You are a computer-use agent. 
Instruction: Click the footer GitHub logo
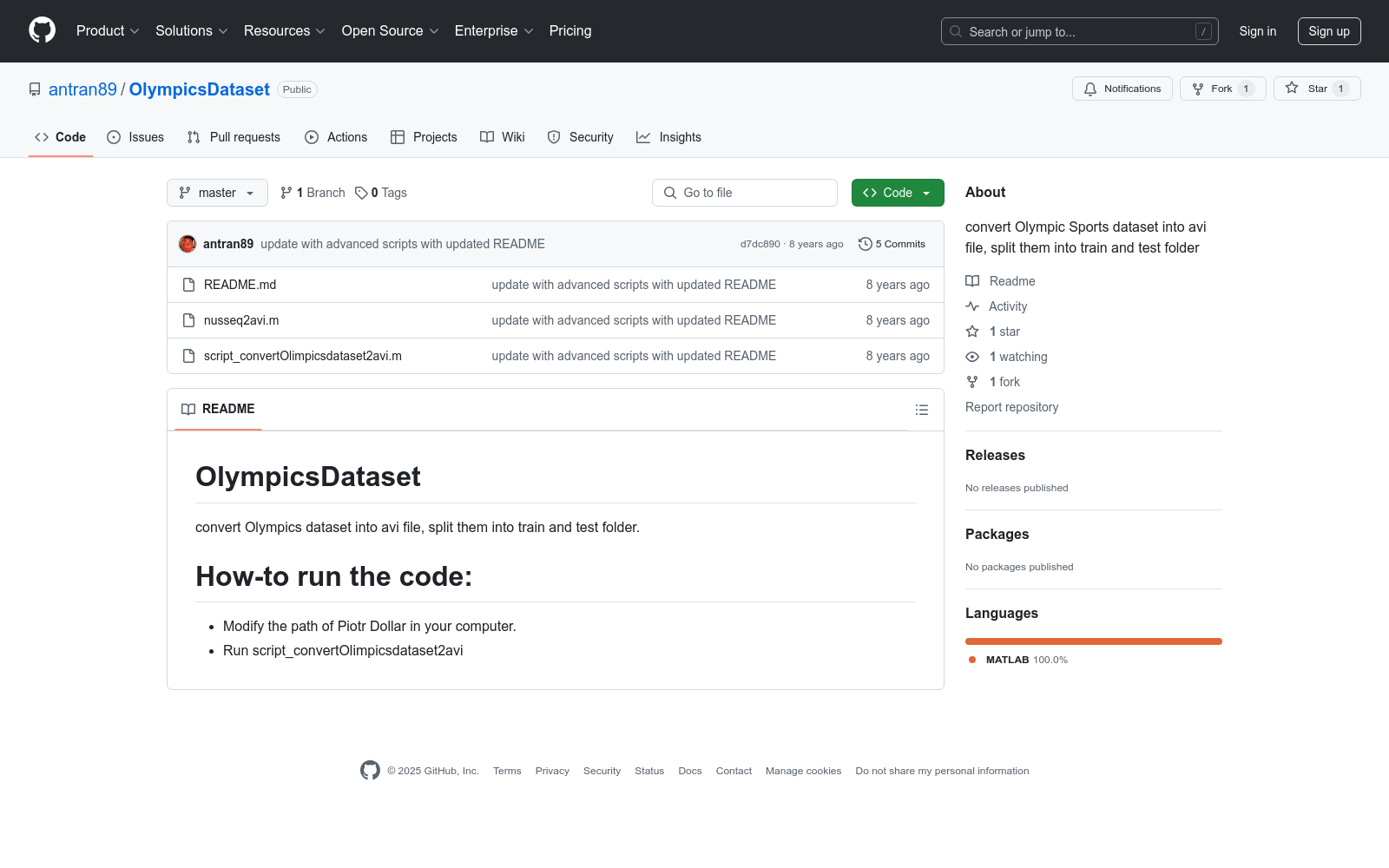(x=370, y=770)
